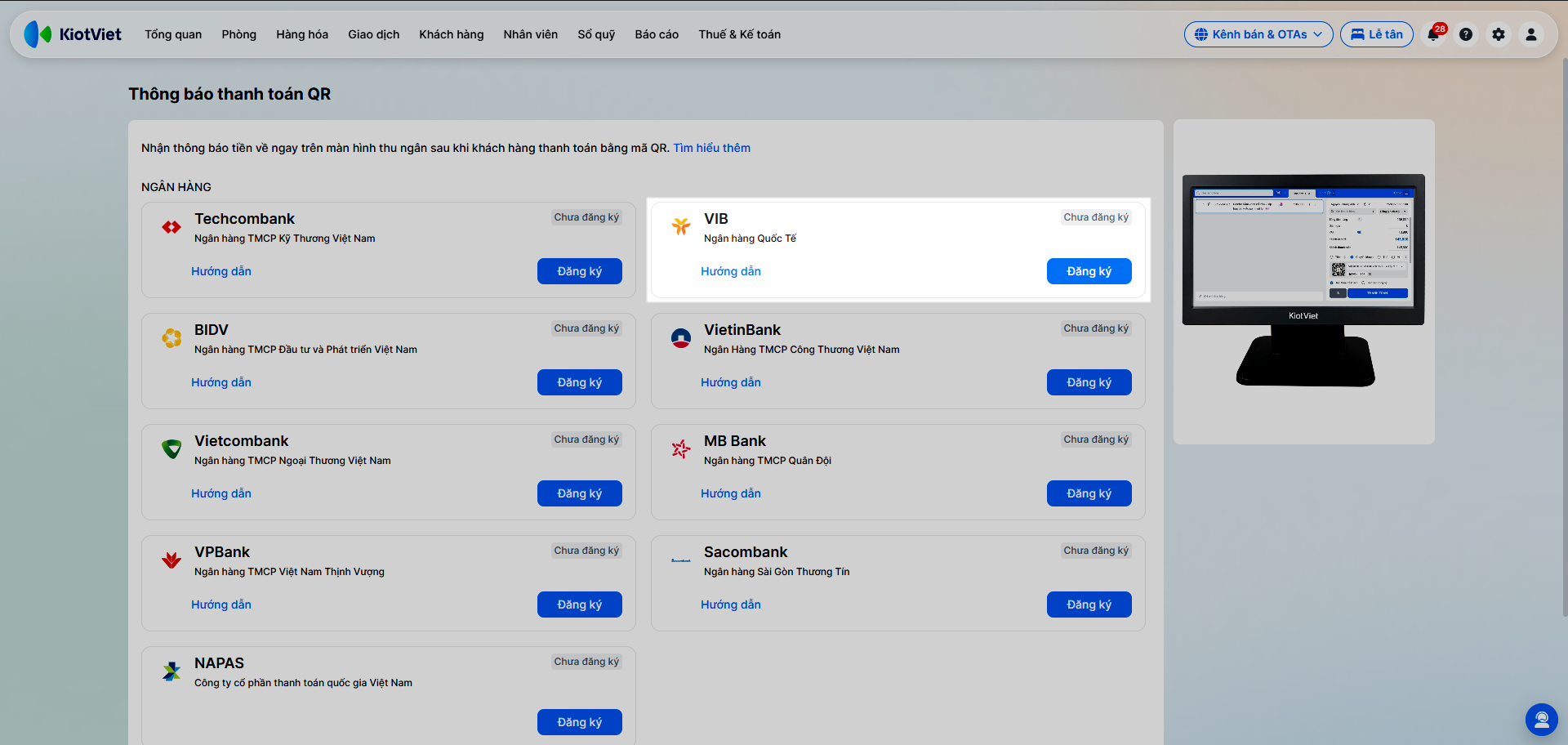Register NAPAS with Đăng ký button
Viewport: 1568px width, 745px height.
pos(580,722)
